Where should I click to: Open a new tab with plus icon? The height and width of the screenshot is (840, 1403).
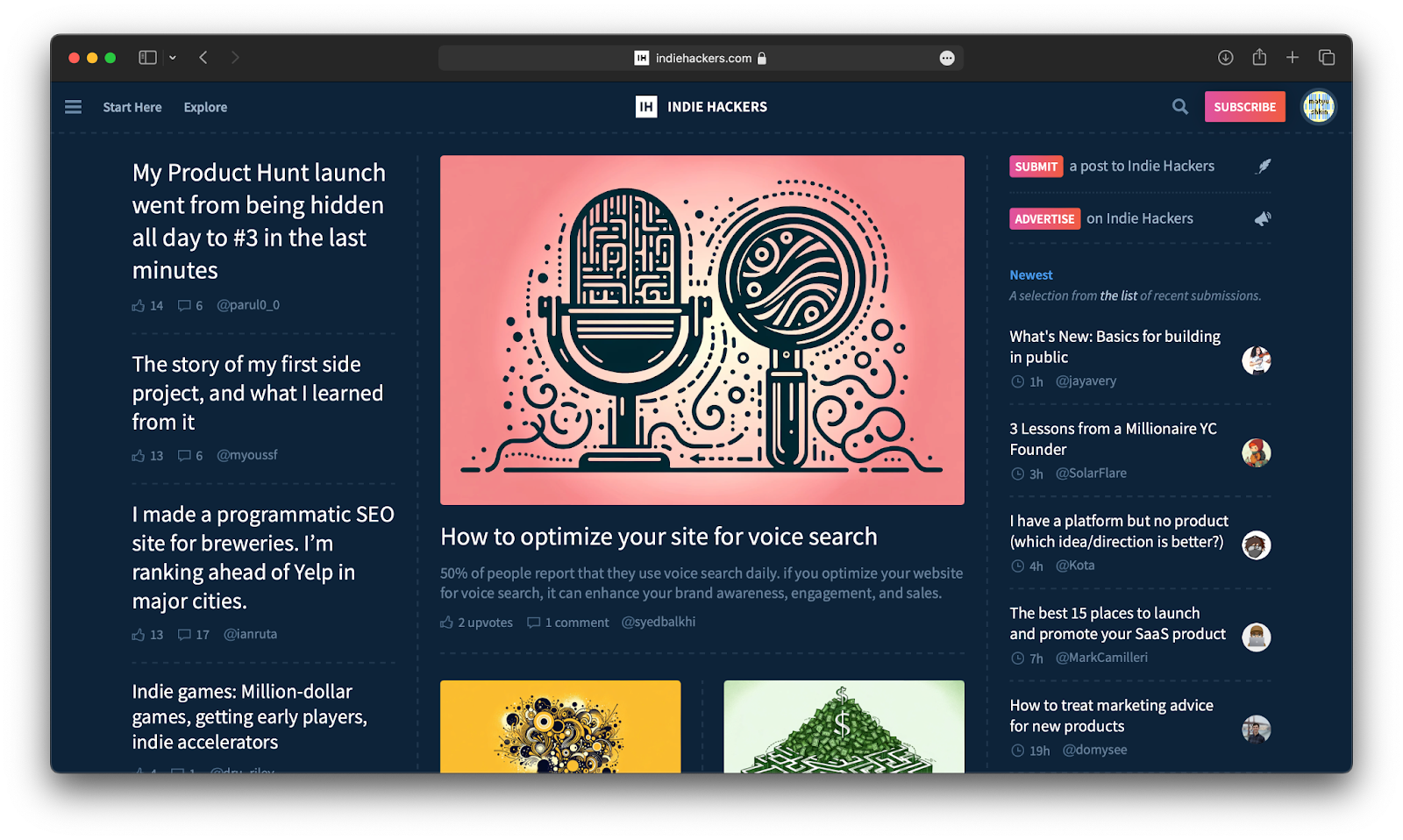pos(1293,58)
